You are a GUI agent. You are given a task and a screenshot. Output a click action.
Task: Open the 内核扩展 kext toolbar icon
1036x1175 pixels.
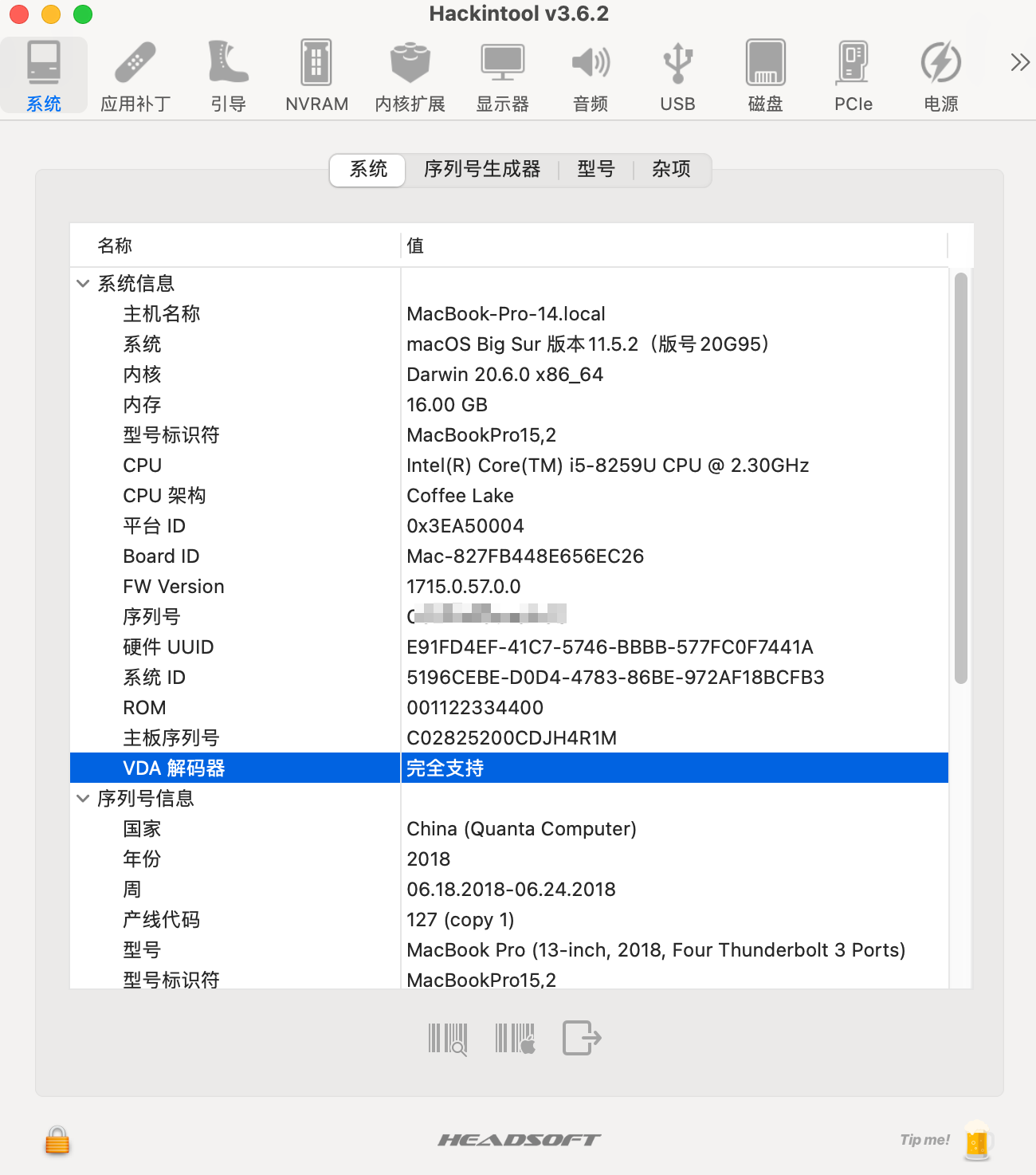click(x=410, y=76)
